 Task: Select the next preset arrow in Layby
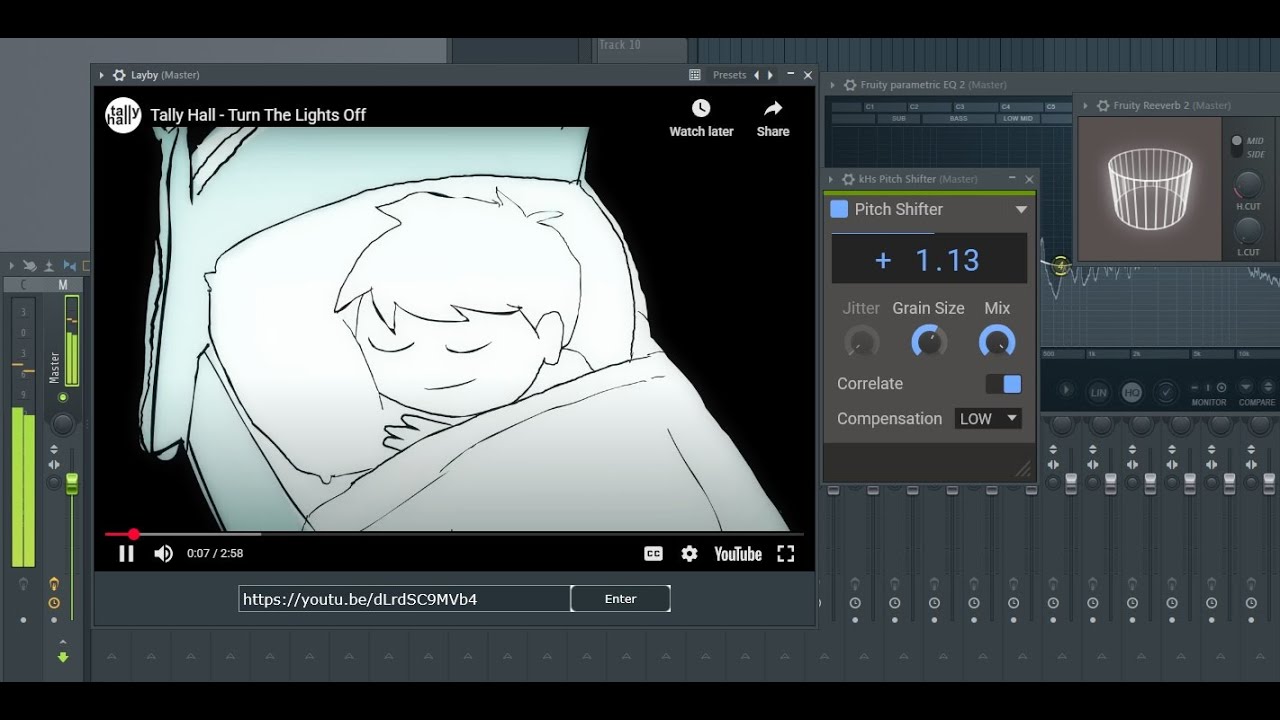click(x=770, y=75)
